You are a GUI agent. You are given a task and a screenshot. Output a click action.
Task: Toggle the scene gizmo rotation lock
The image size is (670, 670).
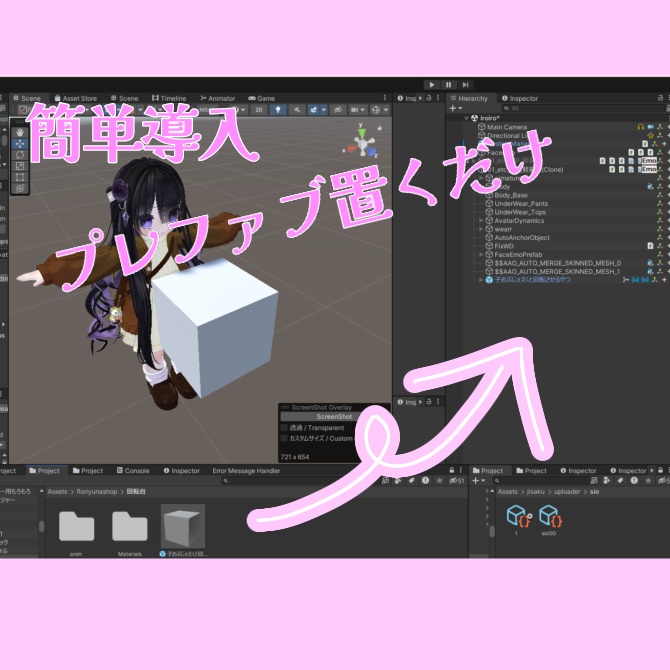tap(379, 127)
